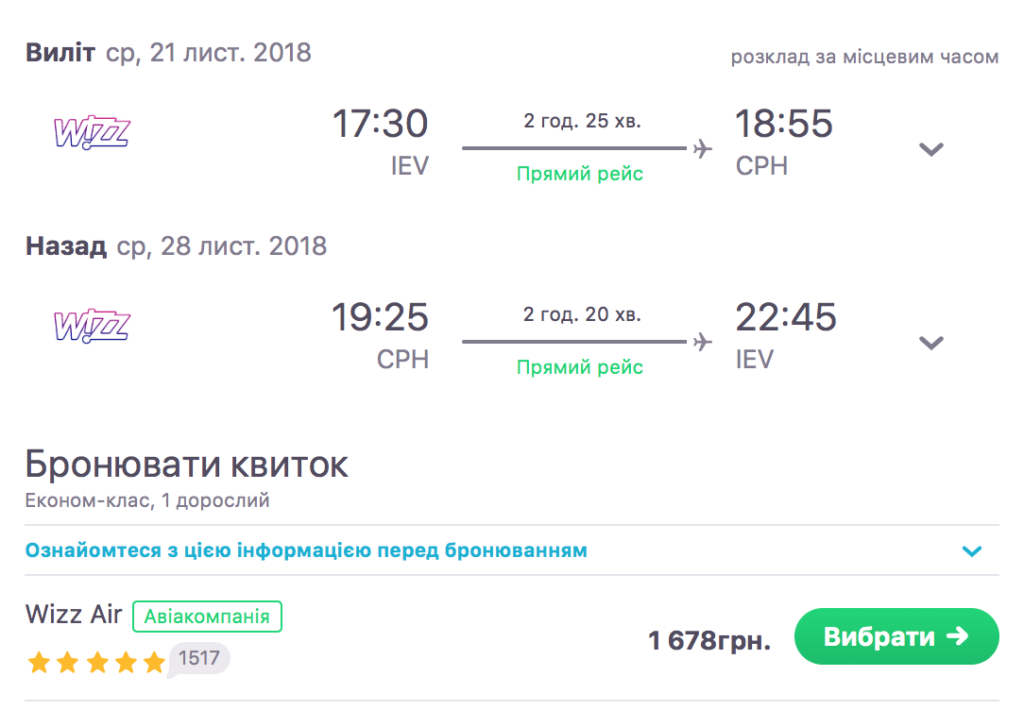The width and height of the screenshot is (1024, 710).
Task: Click the Wizz logo on the return flight
Action: pos(92,325)
